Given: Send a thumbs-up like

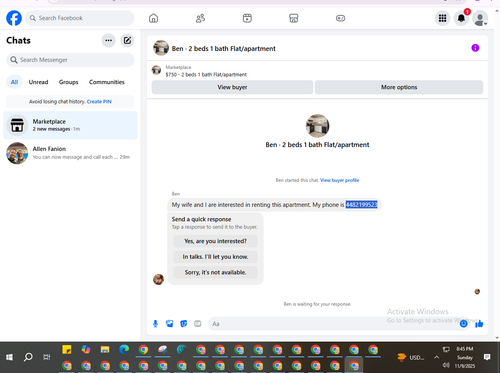Looking at the screenshot, I should 479,324.
